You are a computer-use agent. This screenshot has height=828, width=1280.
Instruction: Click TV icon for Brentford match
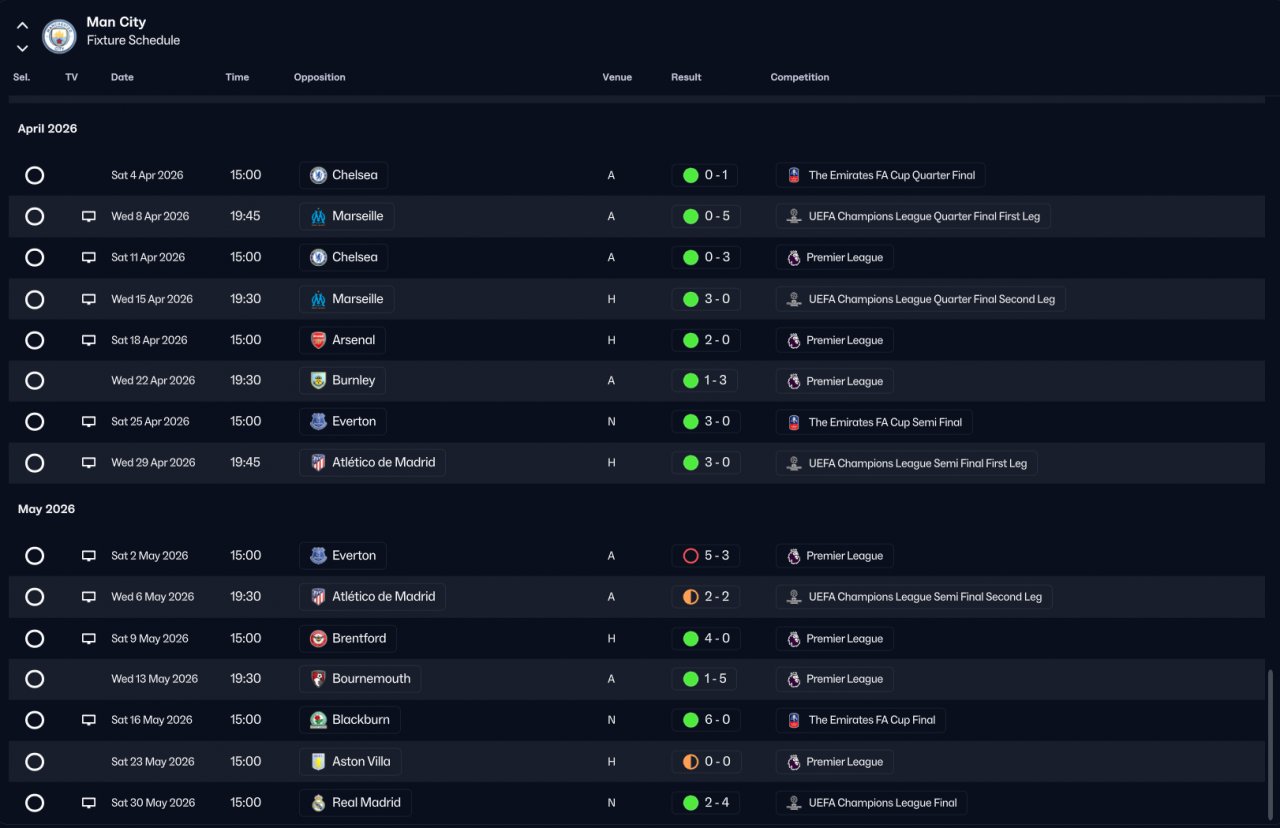pyautogui.click(x=89, y=638)
